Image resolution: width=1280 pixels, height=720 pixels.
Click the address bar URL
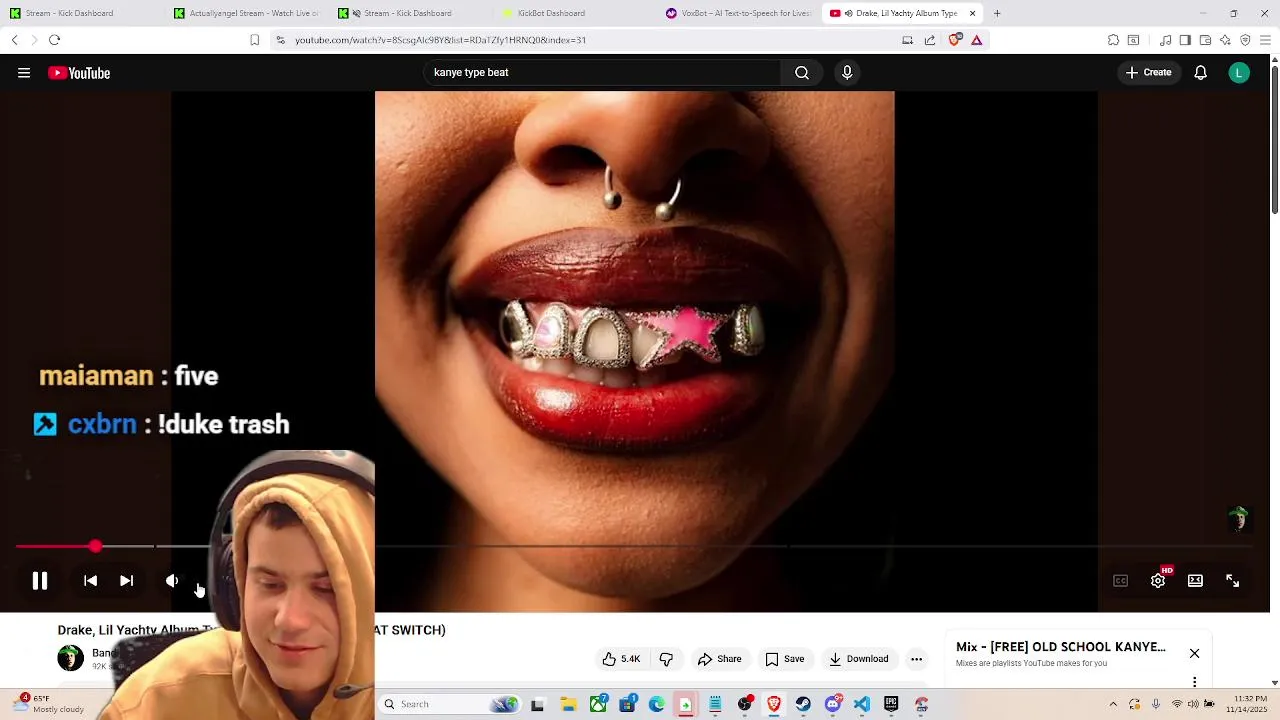click(x=440, y=40)
